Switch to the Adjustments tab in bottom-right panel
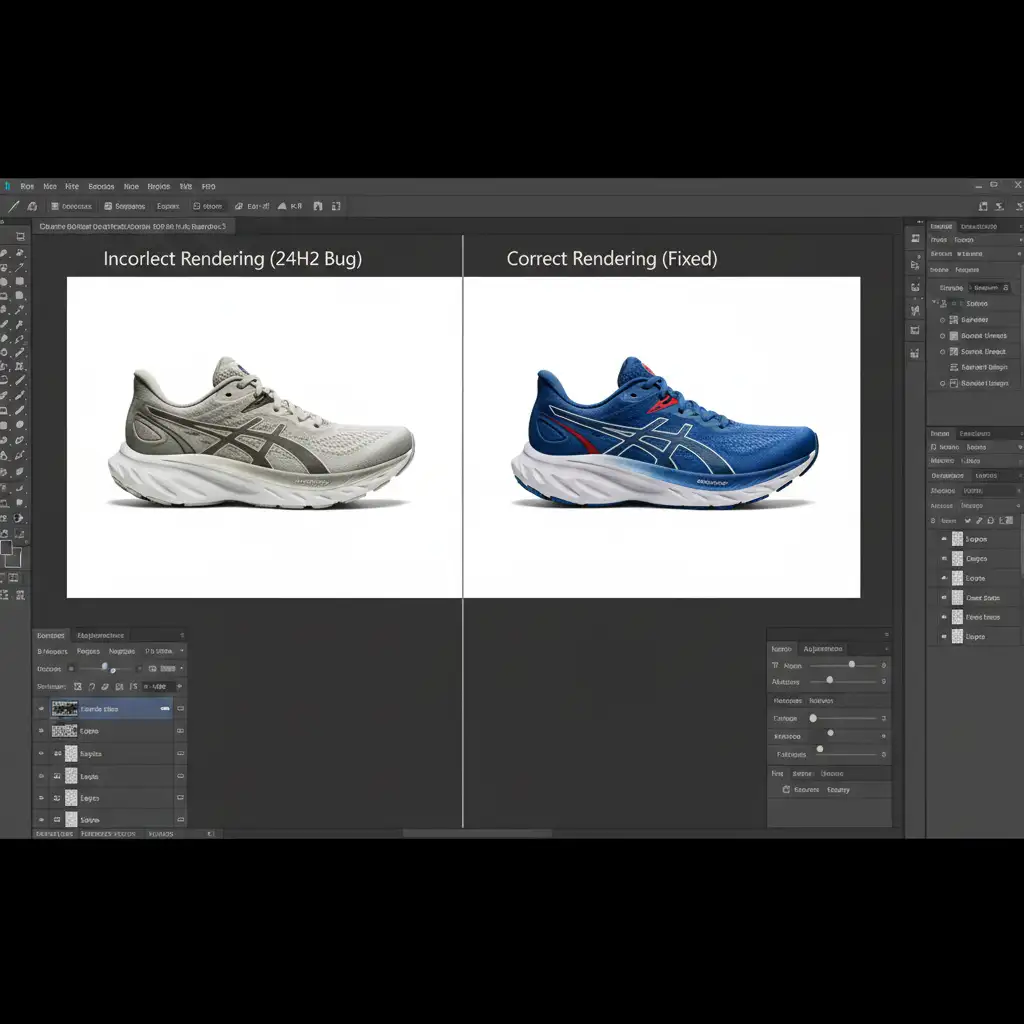 (x=822, y=649)
